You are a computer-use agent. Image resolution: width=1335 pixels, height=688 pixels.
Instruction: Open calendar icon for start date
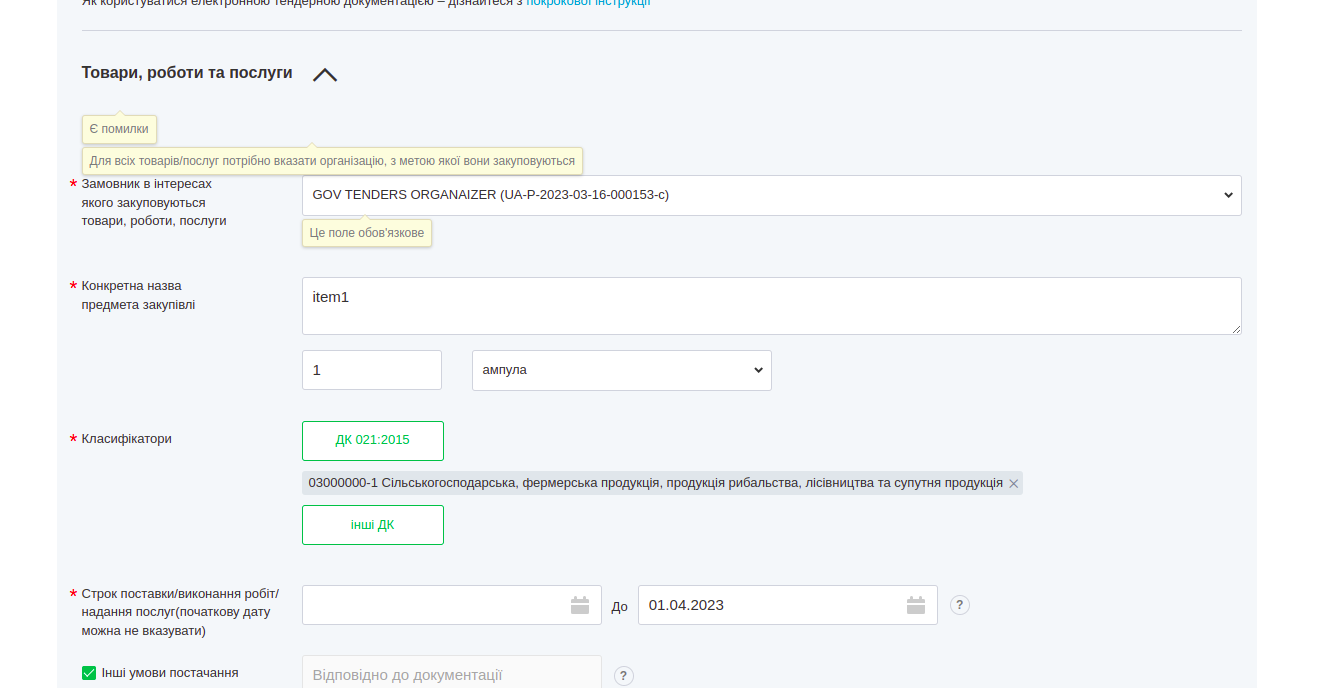pyautogui.click(x=580, y=605)
